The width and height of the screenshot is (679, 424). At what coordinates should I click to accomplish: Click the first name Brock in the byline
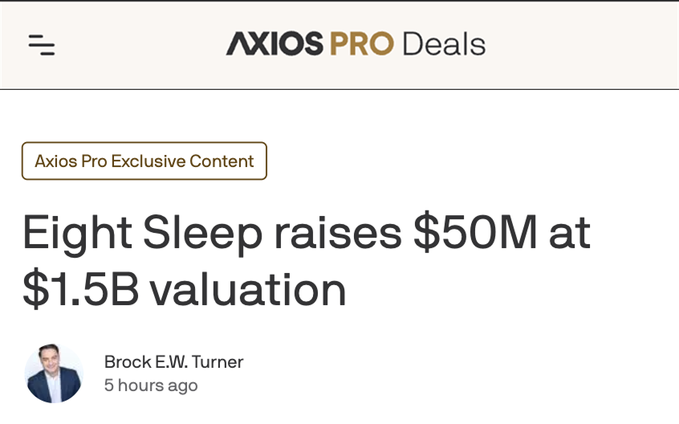125,362
